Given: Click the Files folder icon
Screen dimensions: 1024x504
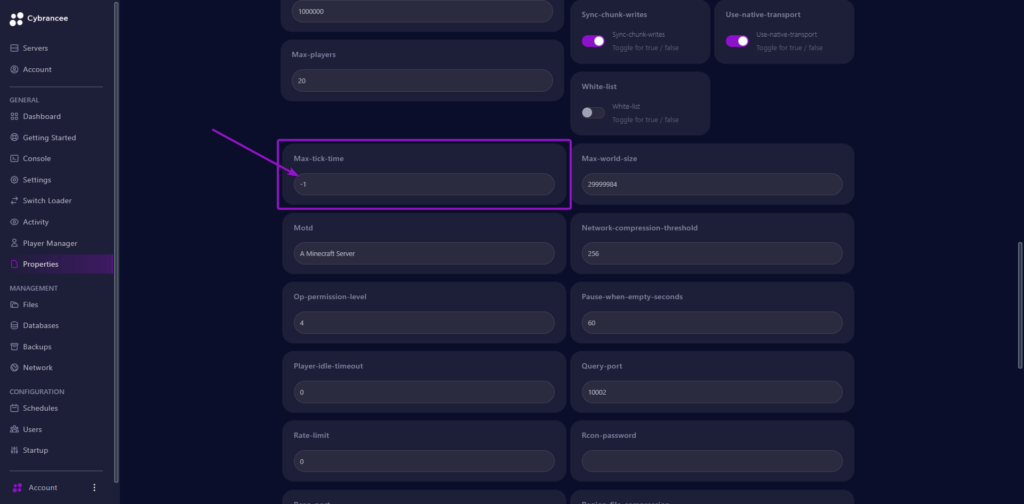Looking at the screenshot, I should pyautogui.click(x=14, y=304).
